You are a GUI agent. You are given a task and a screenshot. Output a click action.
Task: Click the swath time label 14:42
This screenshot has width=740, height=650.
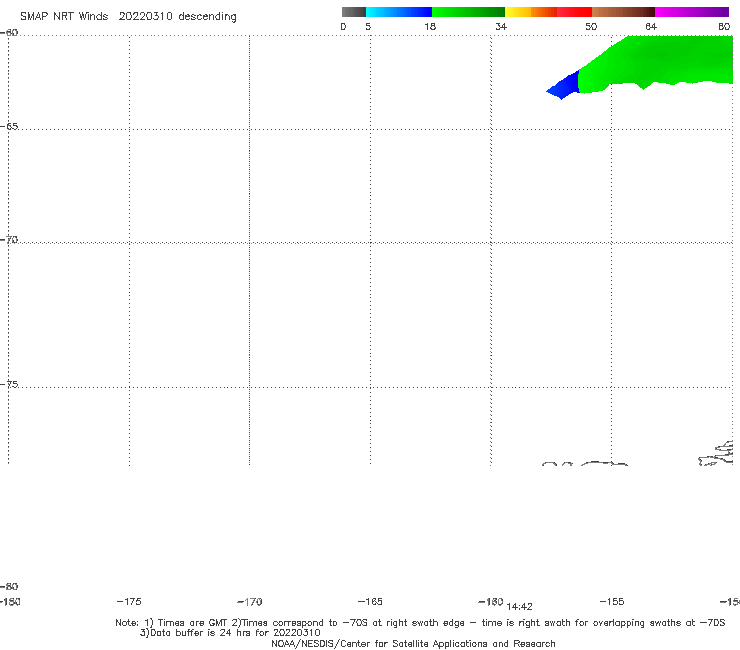click(x=519, y=607)
